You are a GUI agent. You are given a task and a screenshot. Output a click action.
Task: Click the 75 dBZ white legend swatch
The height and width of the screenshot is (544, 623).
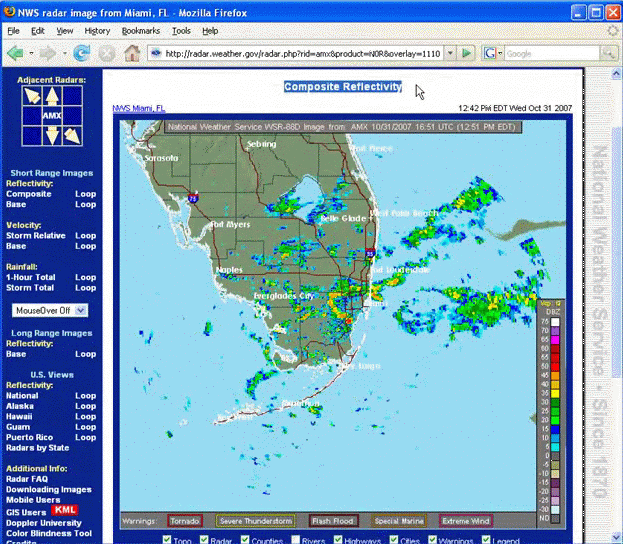point(555,321)
